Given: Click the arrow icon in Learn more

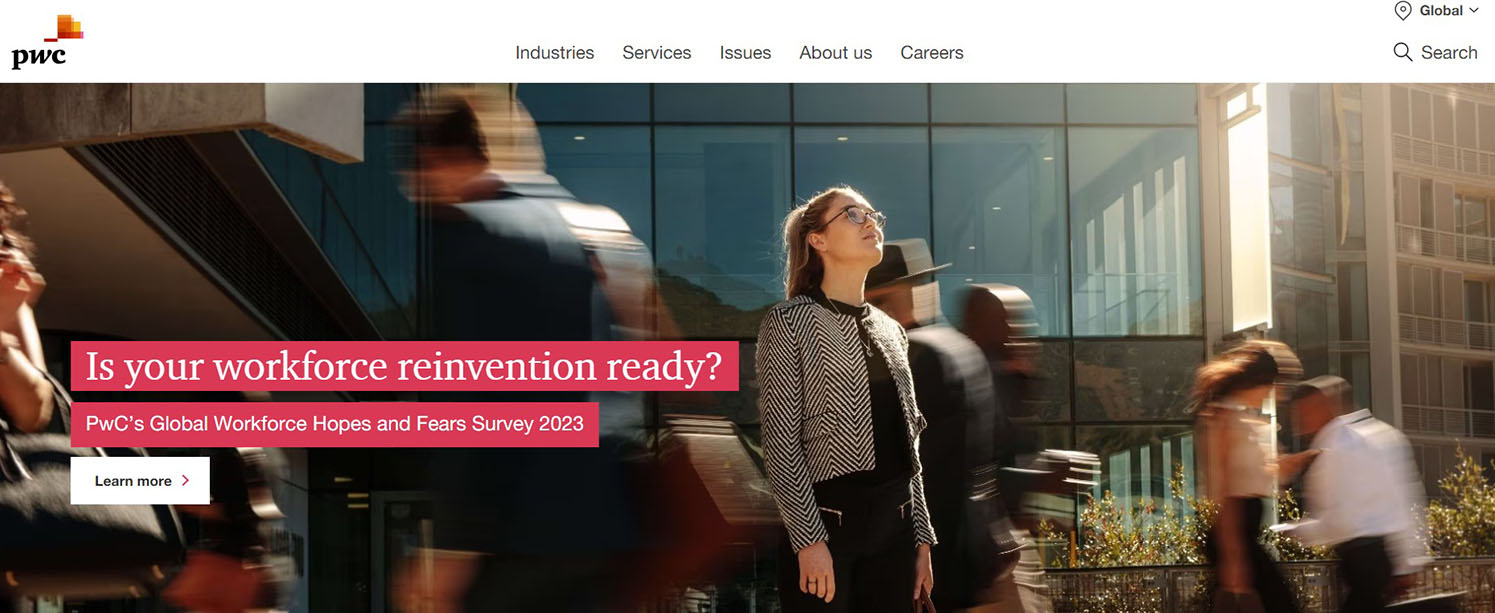Looking at the screenshot, I should tap(185, 481).
